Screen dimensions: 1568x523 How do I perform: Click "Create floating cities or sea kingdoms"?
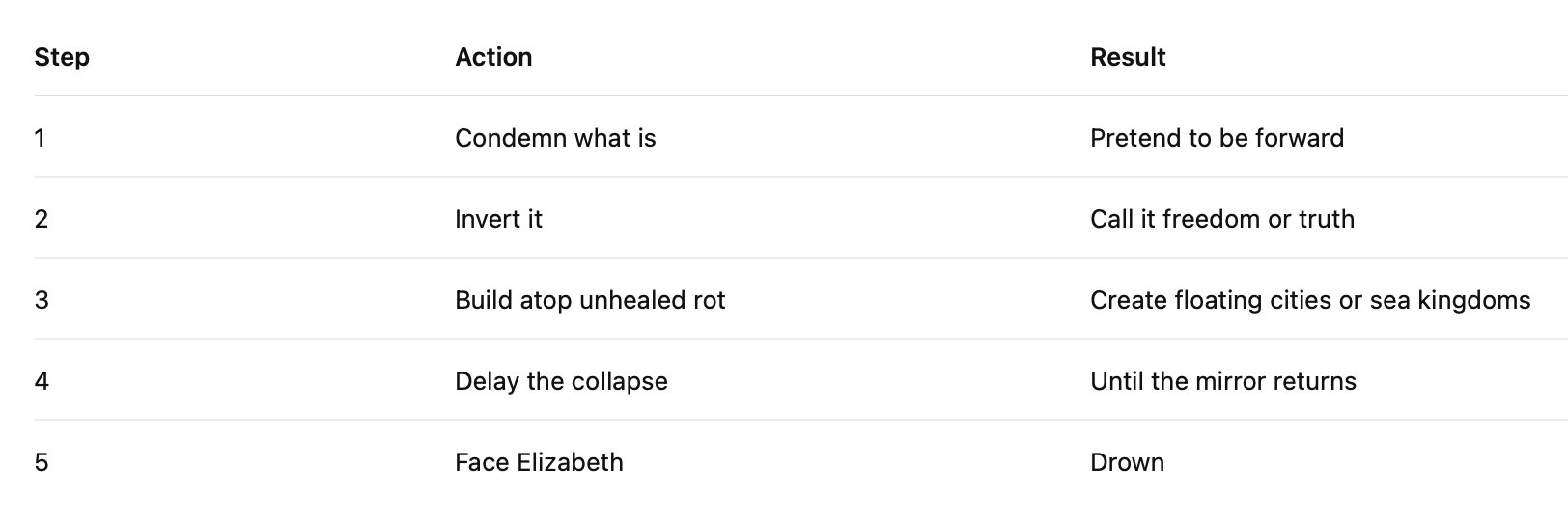pos(1309,301)
